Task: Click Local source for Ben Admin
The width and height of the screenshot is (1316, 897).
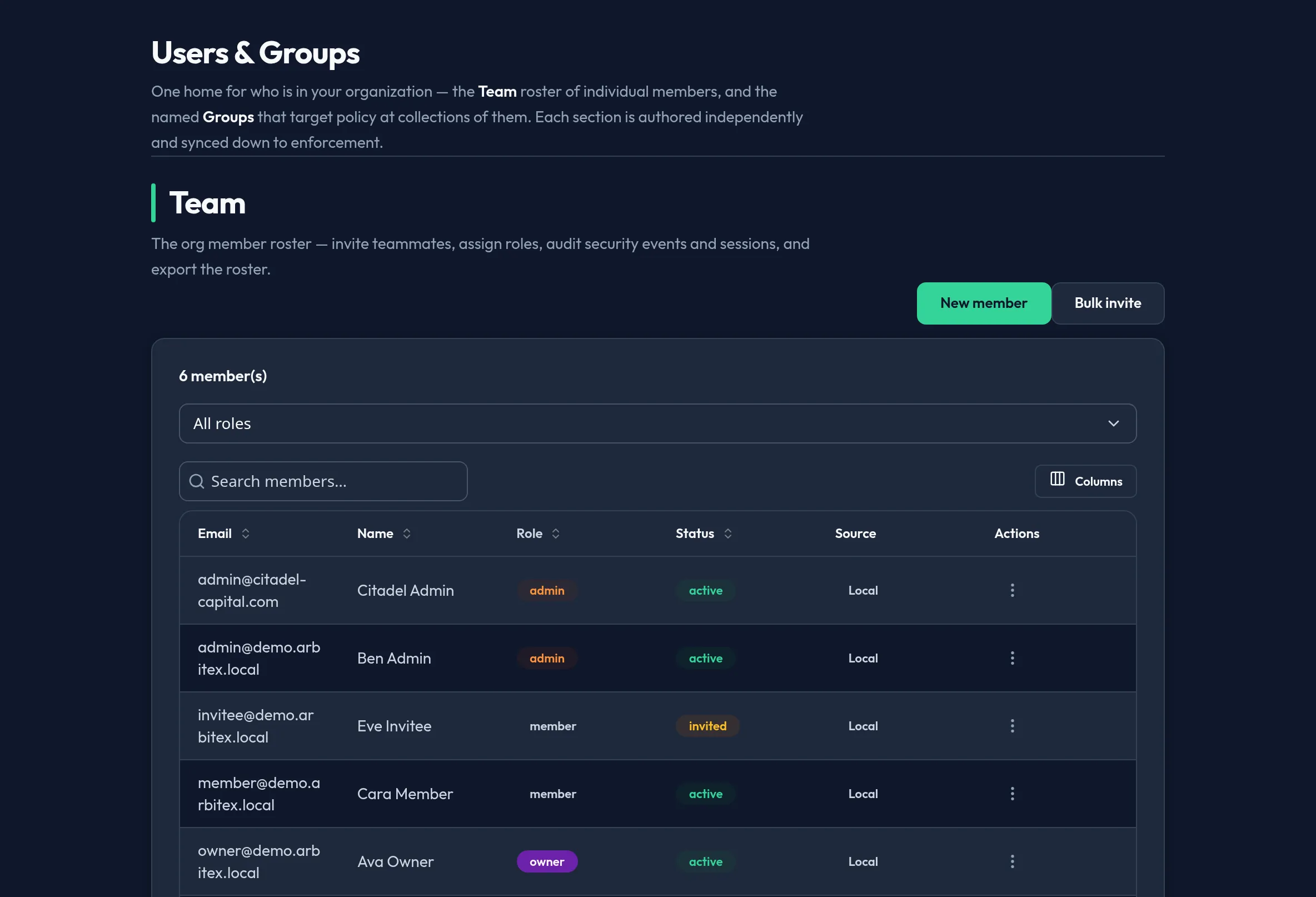Action: coord(863,658)
